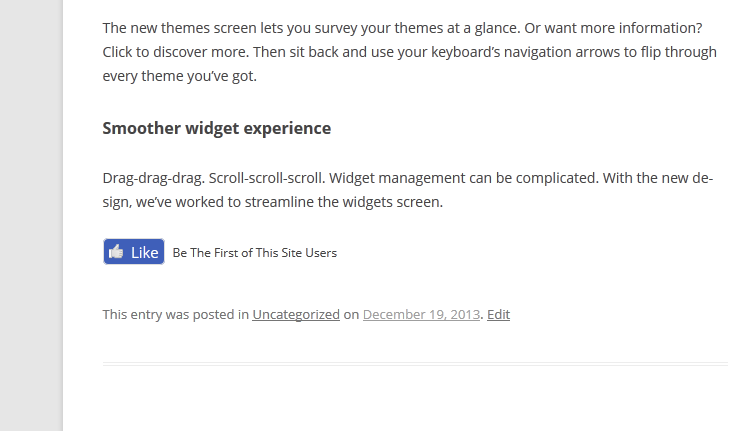Click the 'Be The First of This Site Users' text
The height and width of the screenshot is (431, 742).
click(255, 253)
